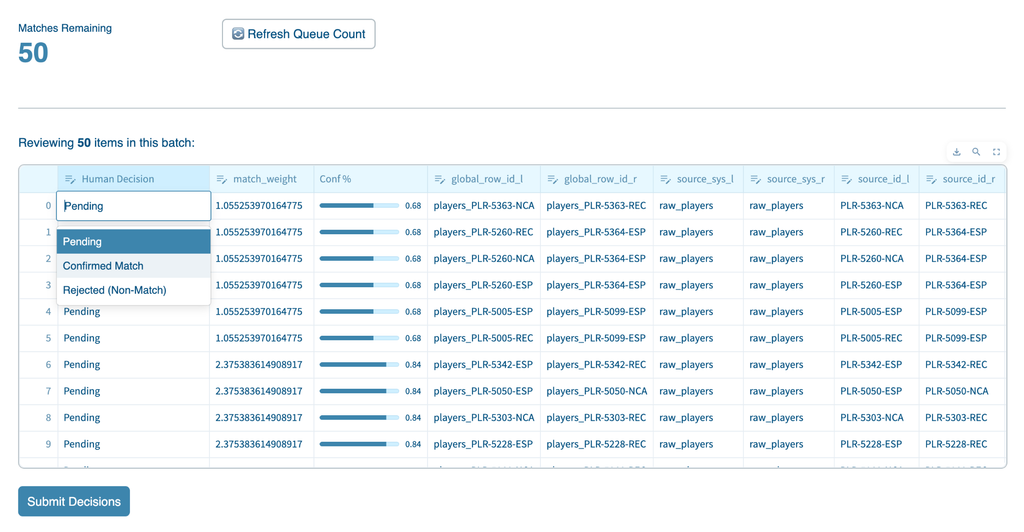Click the source_sys_l raw_players cell in row 0
1024x532 pixels.
tap(699, 206)
